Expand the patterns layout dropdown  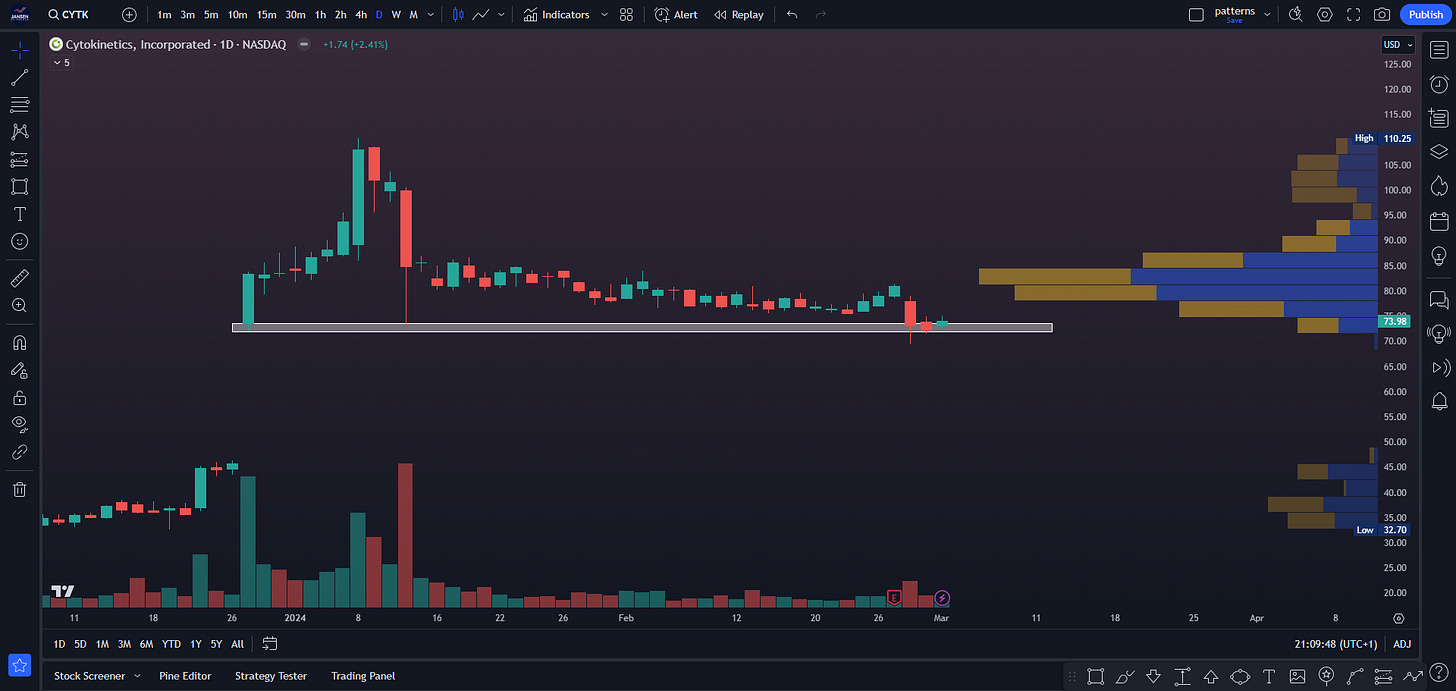(x=1268, y=15)
